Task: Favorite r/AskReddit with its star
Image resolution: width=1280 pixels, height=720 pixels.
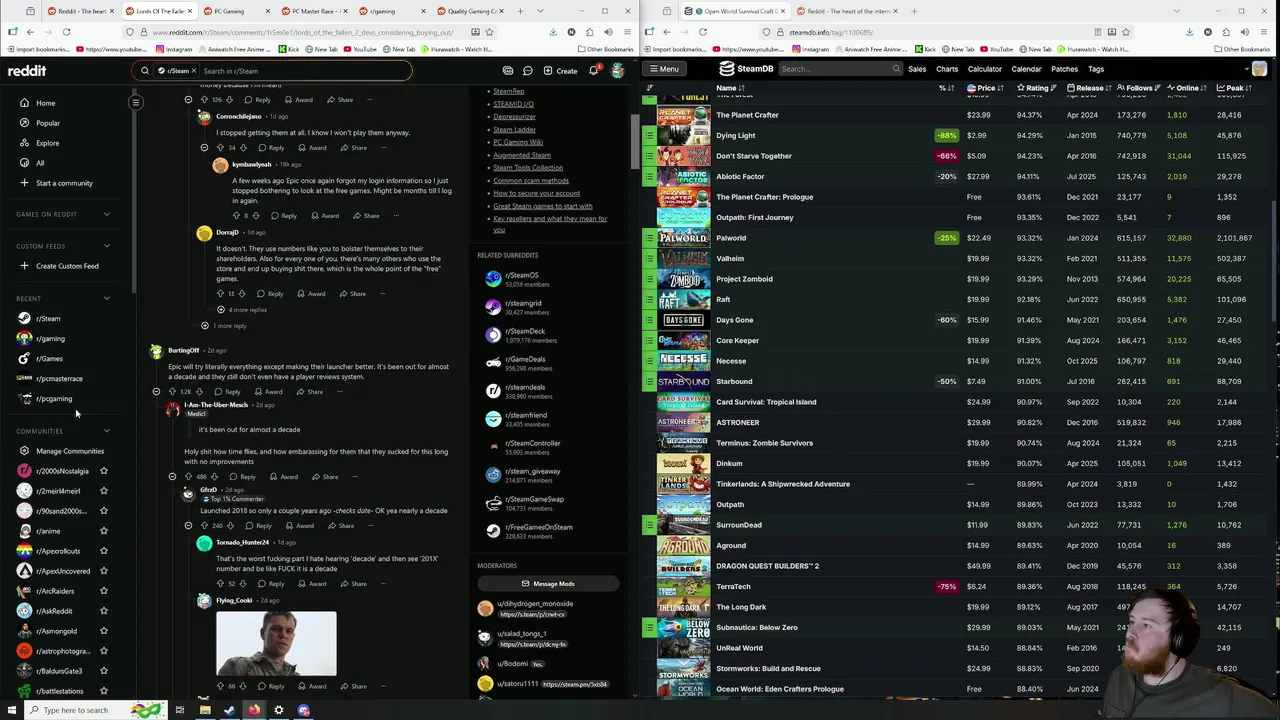Action: click(x=103, y=611)
